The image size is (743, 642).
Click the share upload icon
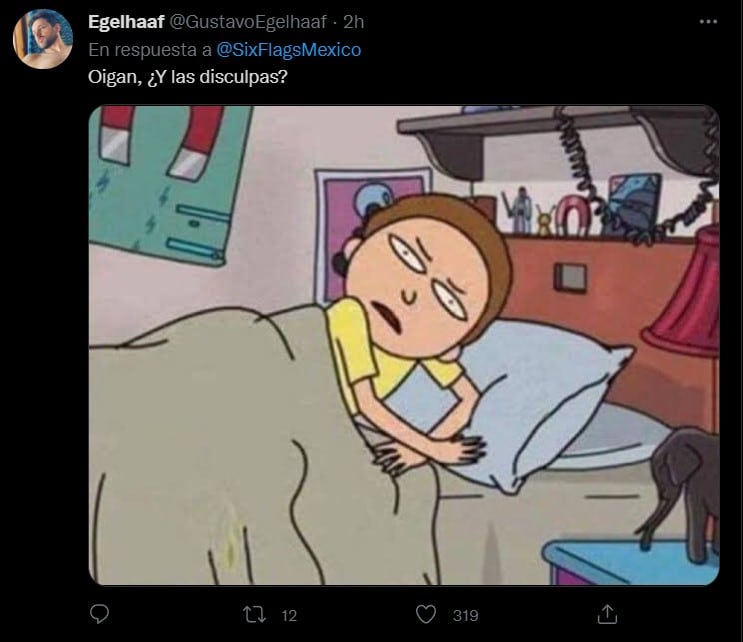607,613
